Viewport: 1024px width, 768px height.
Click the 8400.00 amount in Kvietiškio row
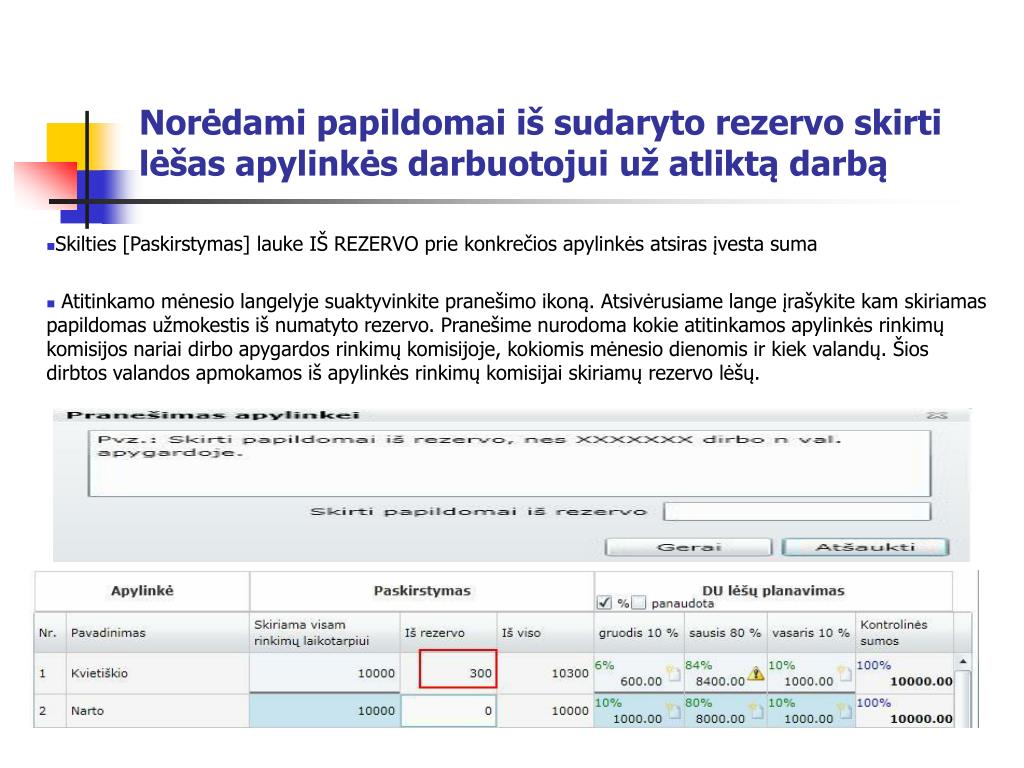[x=720, y=681]
